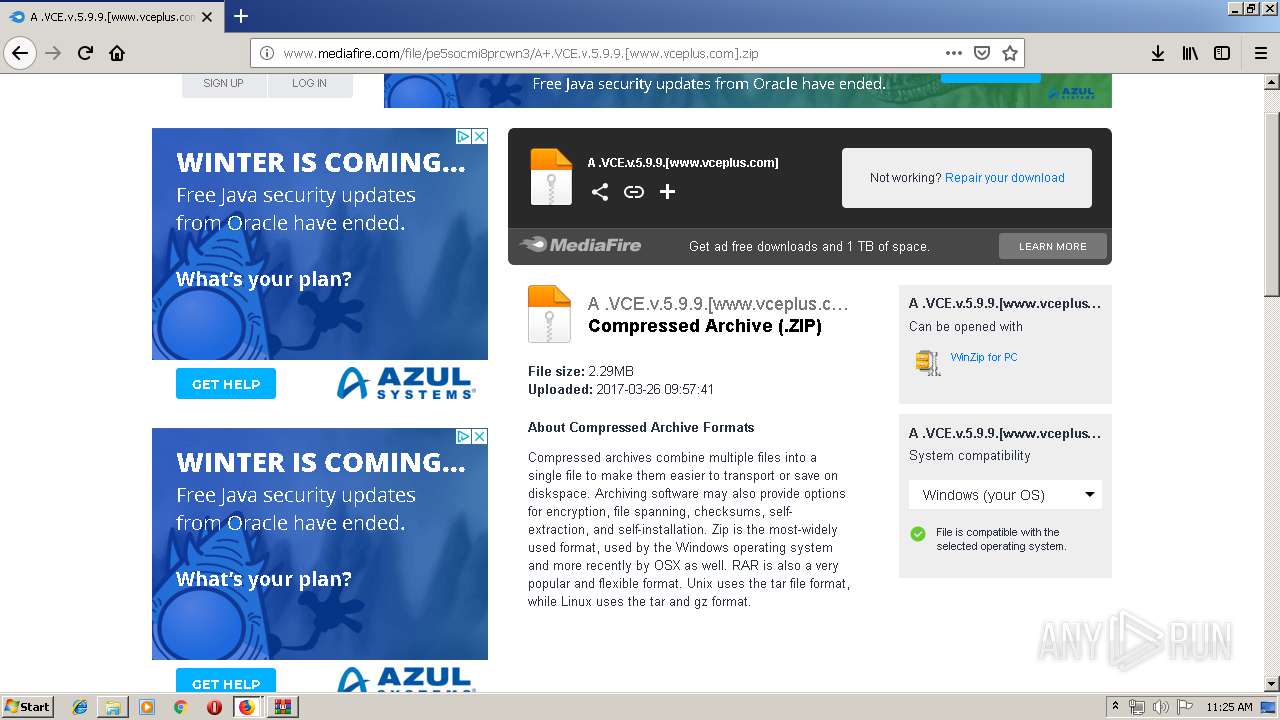The width and height of the screenshot is (1280, 720).
Task: Launch Internet Explorer from taskbar
Action: click(80, 707)
